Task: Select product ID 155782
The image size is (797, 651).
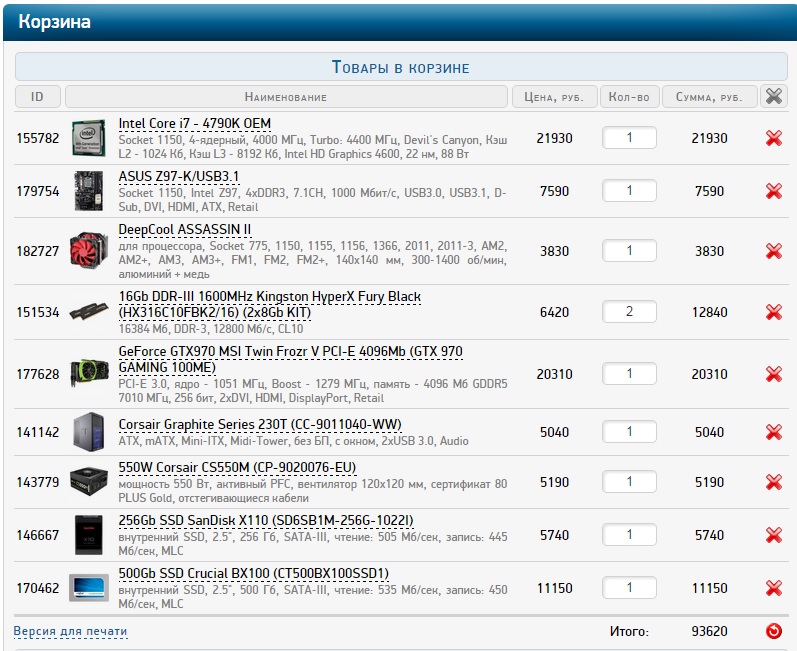Action: (x=38, y=138)
